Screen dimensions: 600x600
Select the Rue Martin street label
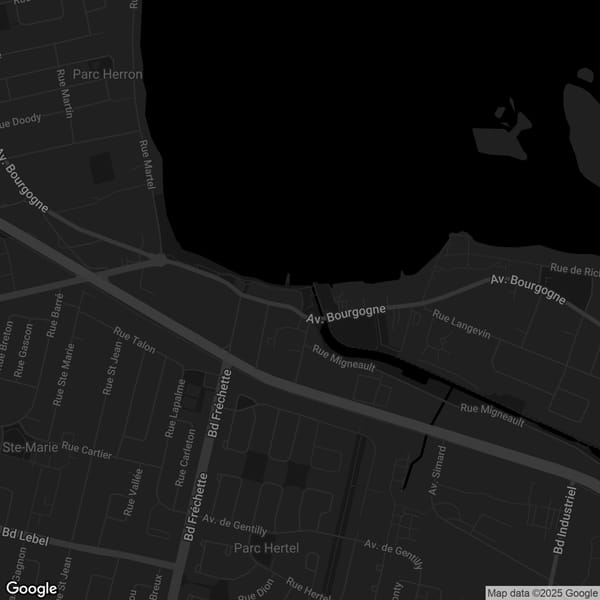[x=66, y=93]
